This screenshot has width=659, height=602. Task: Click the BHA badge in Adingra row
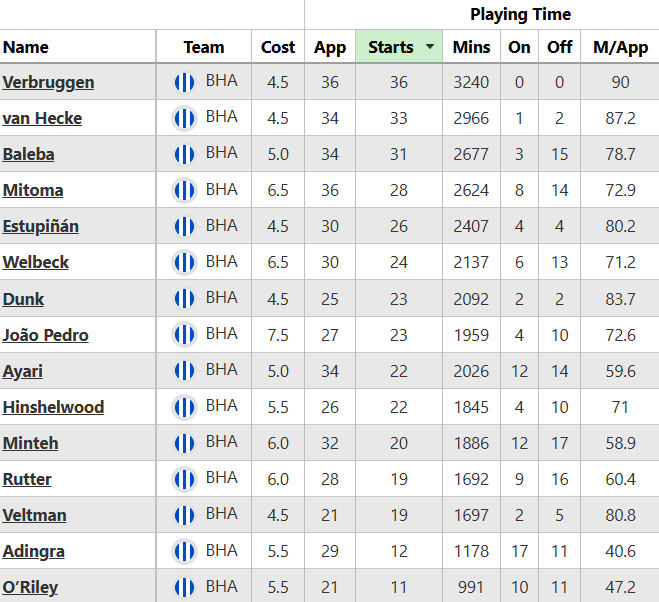coord(184,551)
